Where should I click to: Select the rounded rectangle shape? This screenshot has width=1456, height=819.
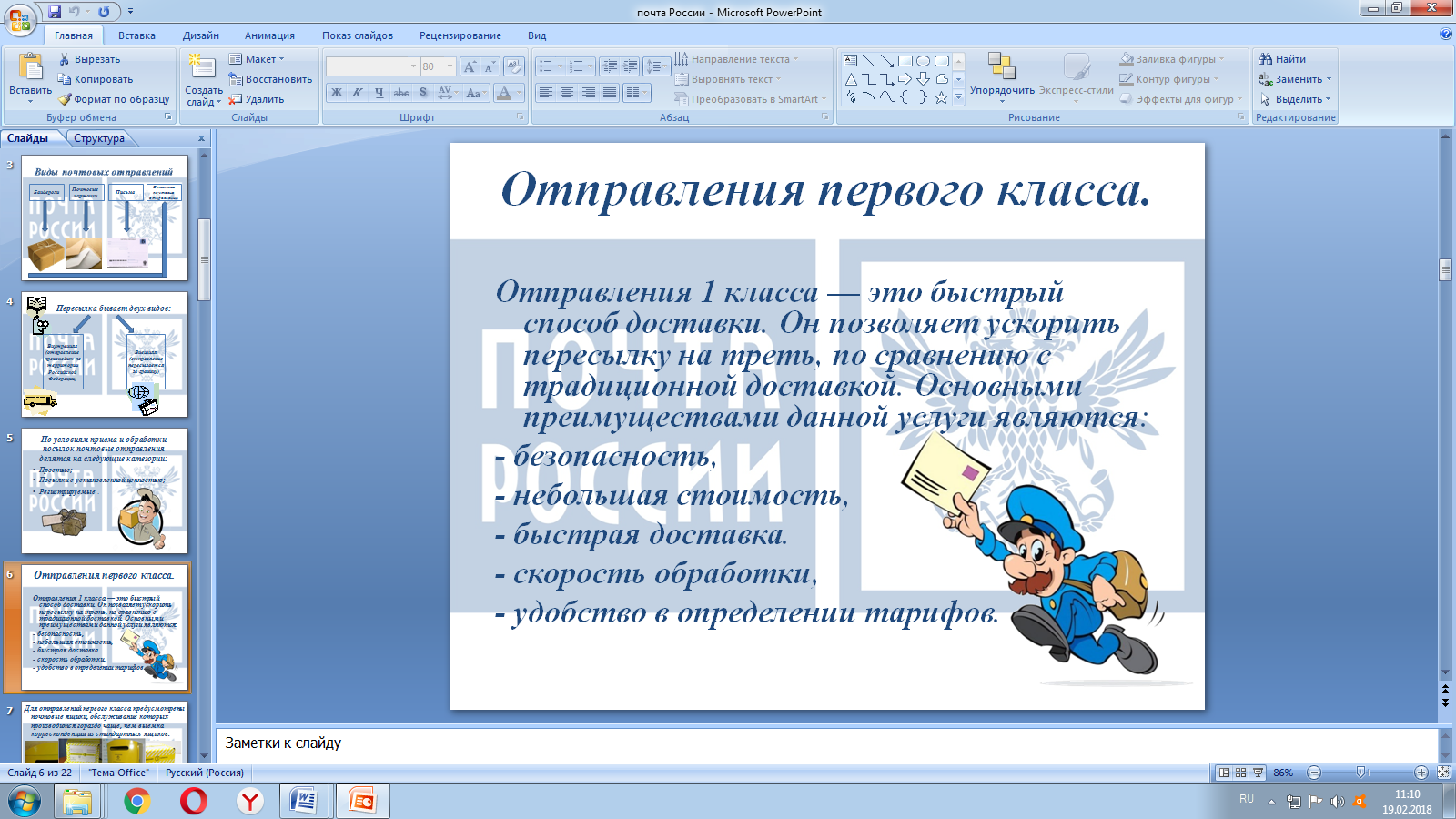[941, 61]
